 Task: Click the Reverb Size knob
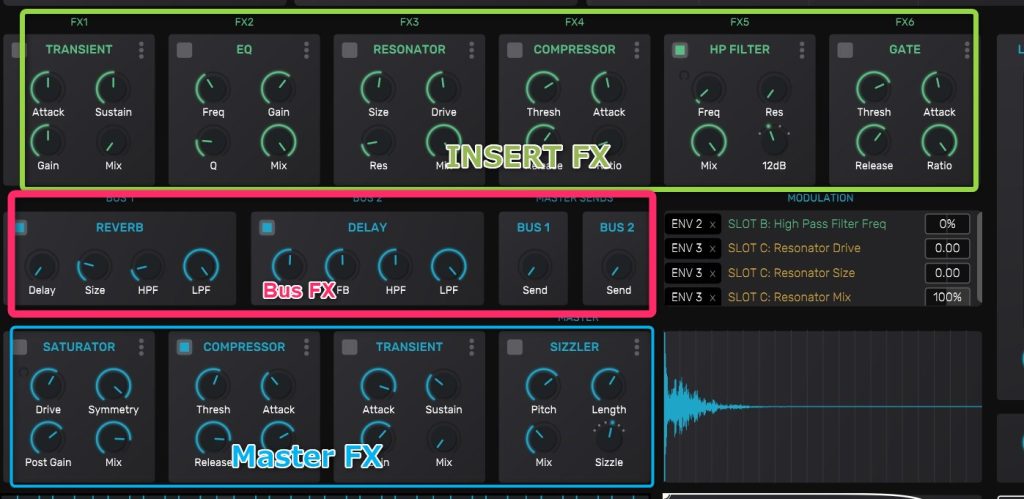click(94, 265)
